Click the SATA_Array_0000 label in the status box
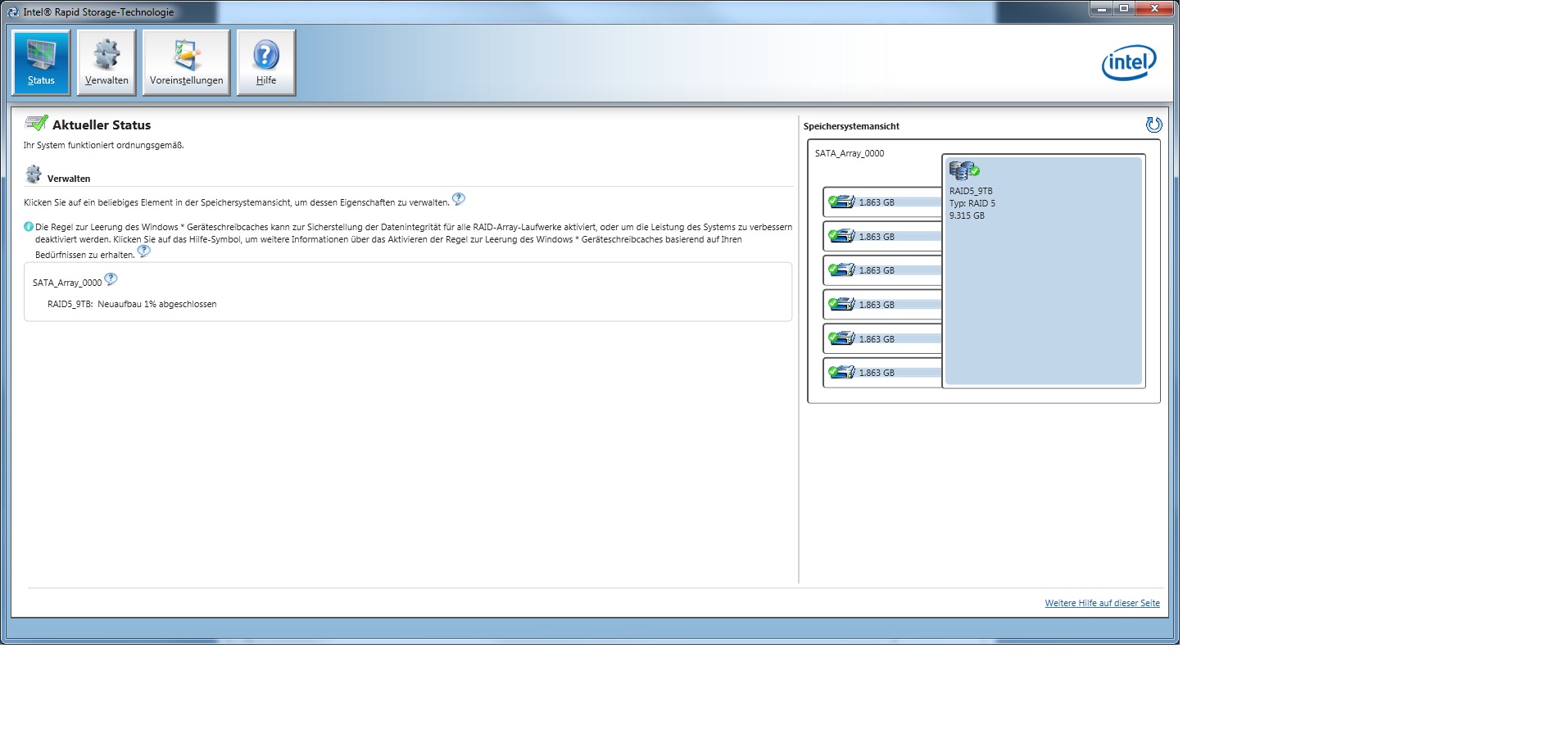 pos(67,283)
